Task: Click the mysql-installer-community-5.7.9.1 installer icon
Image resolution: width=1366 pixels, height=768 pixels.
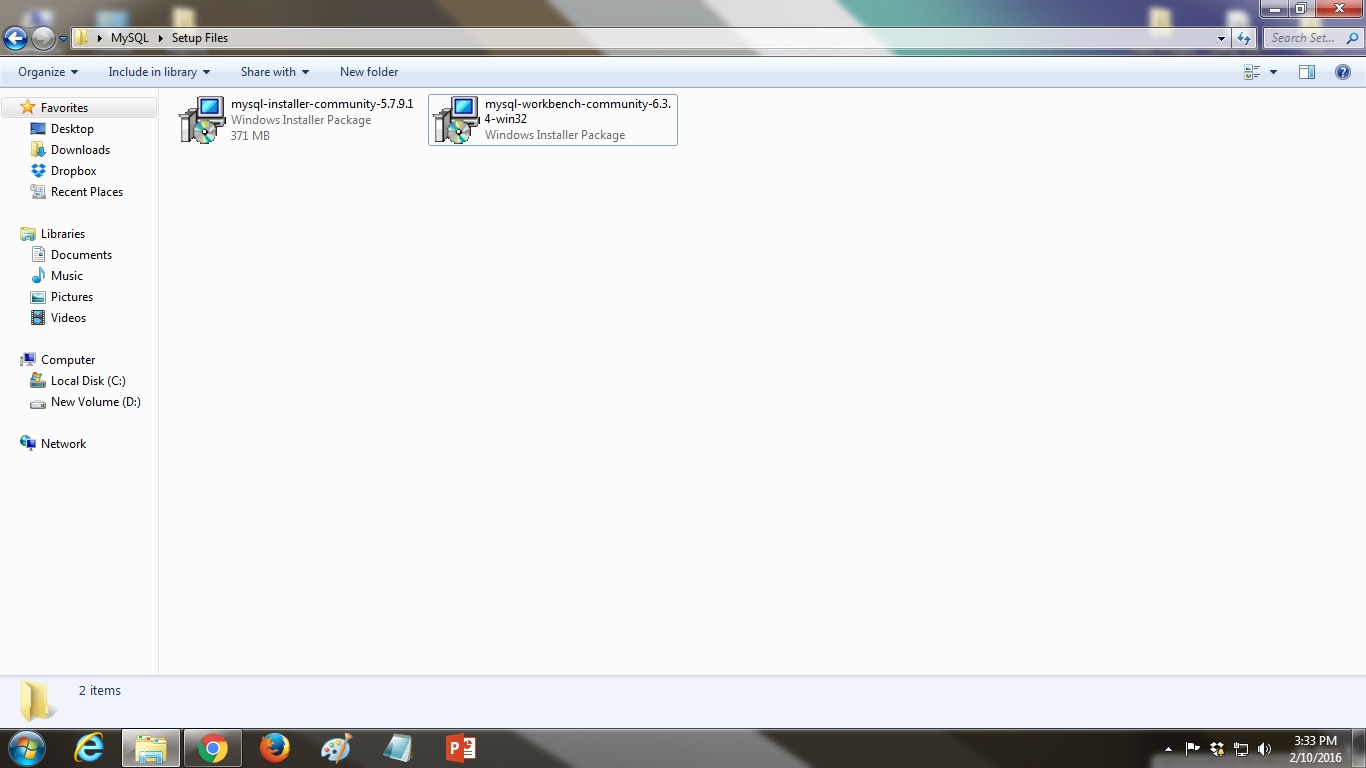Action: click(x=203, y=120)
